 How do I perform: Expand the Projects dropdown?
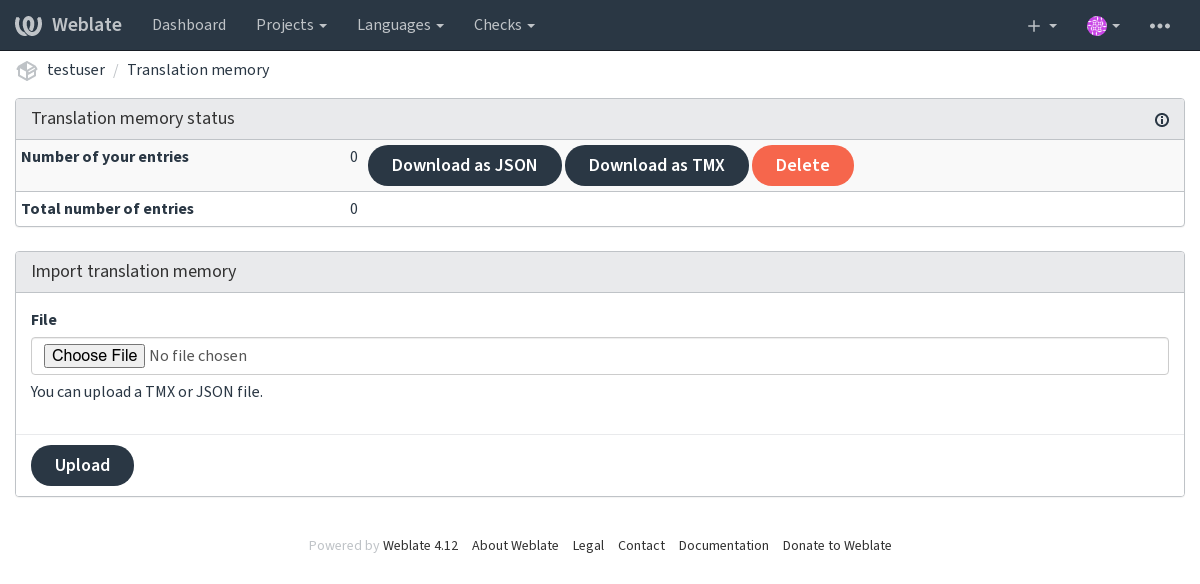(x=291, y=25)
